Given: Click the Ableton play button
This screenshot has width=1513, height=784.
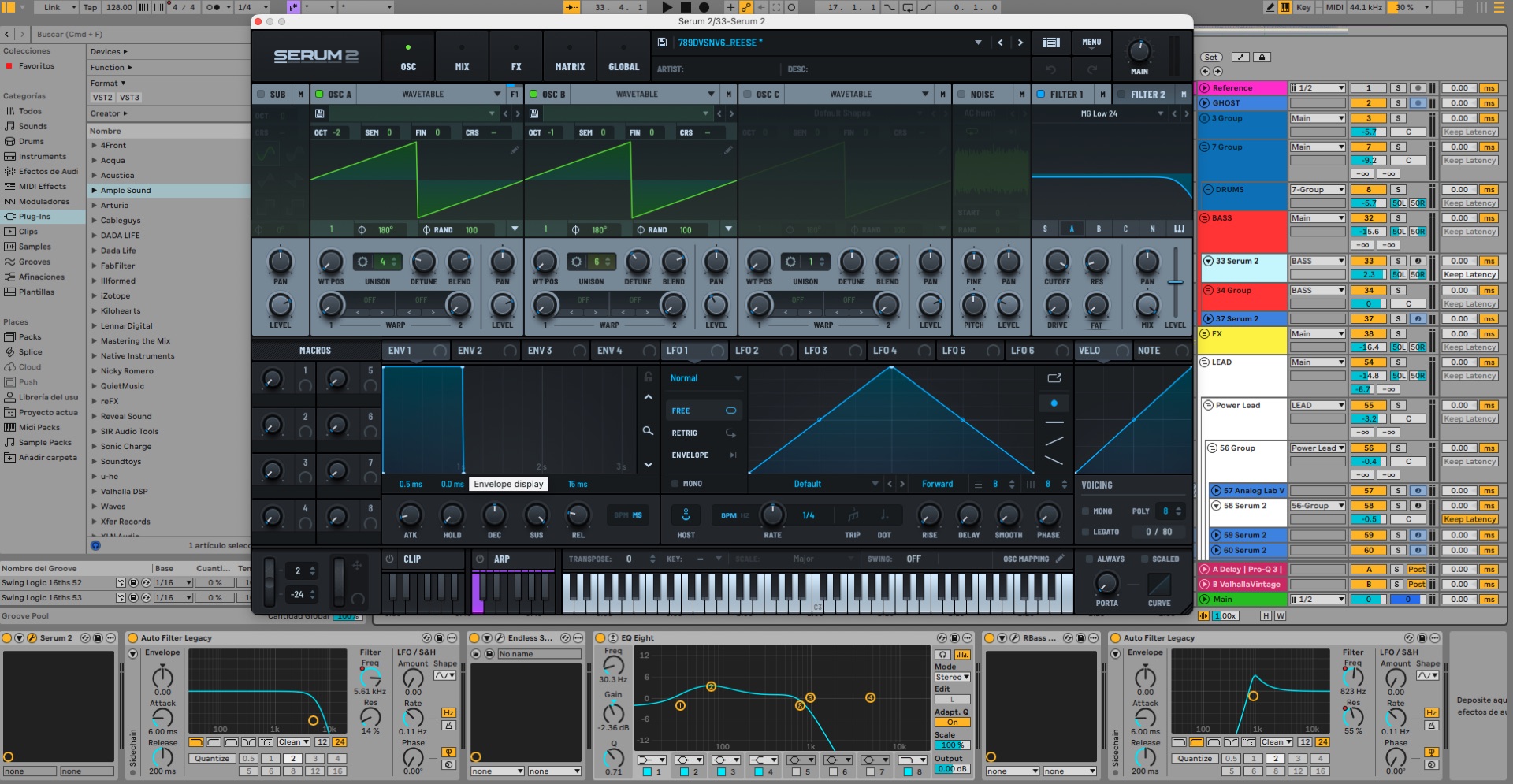Looking at the screenshot, I should 667,7.
